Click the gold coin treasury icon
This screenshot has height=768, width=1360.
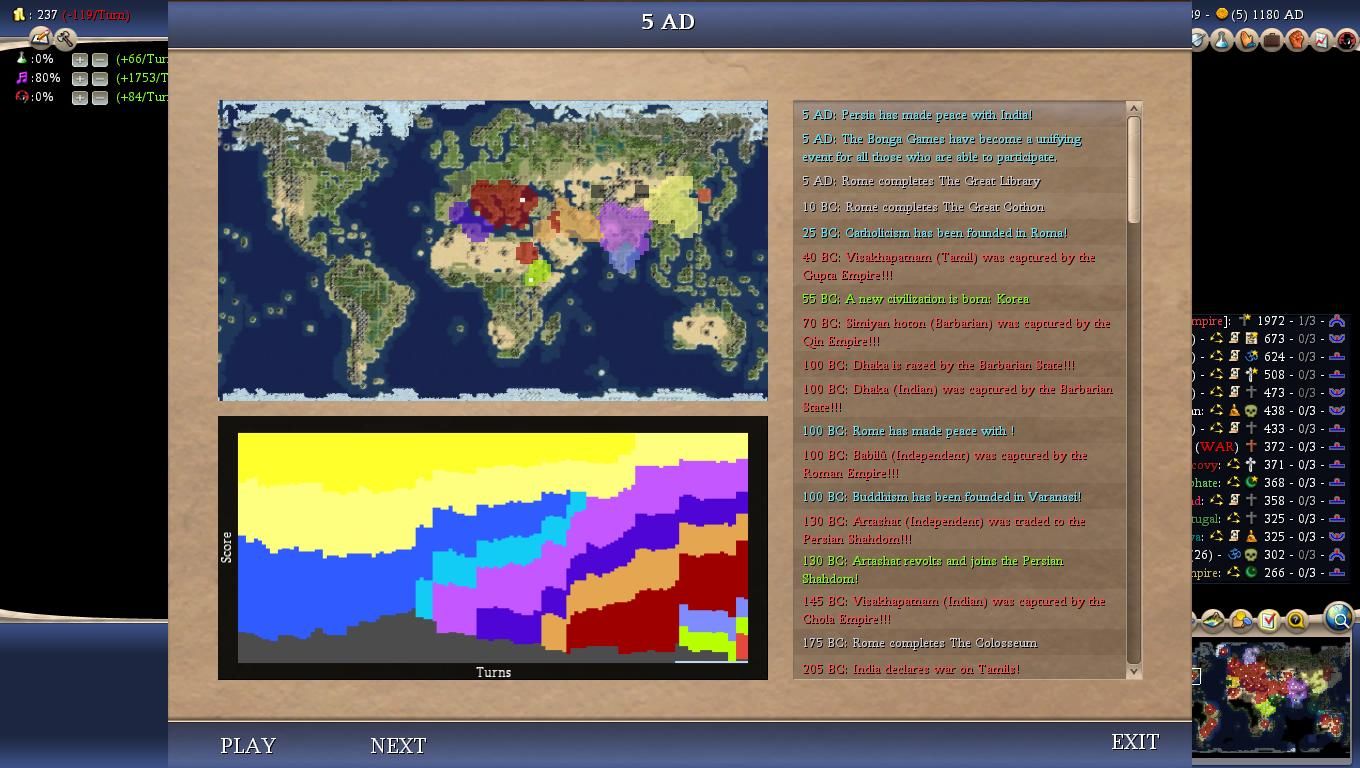[x=19, y=15]
